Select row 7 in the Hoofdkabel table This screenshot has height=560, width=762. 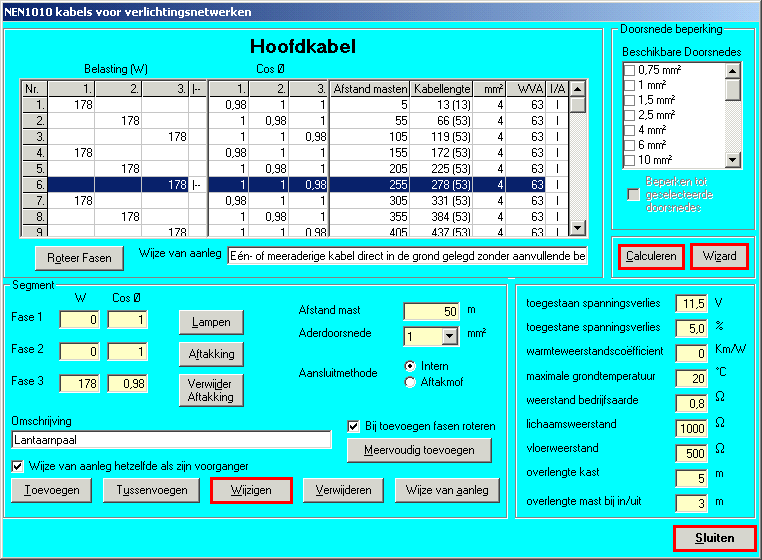pos(294,201)
